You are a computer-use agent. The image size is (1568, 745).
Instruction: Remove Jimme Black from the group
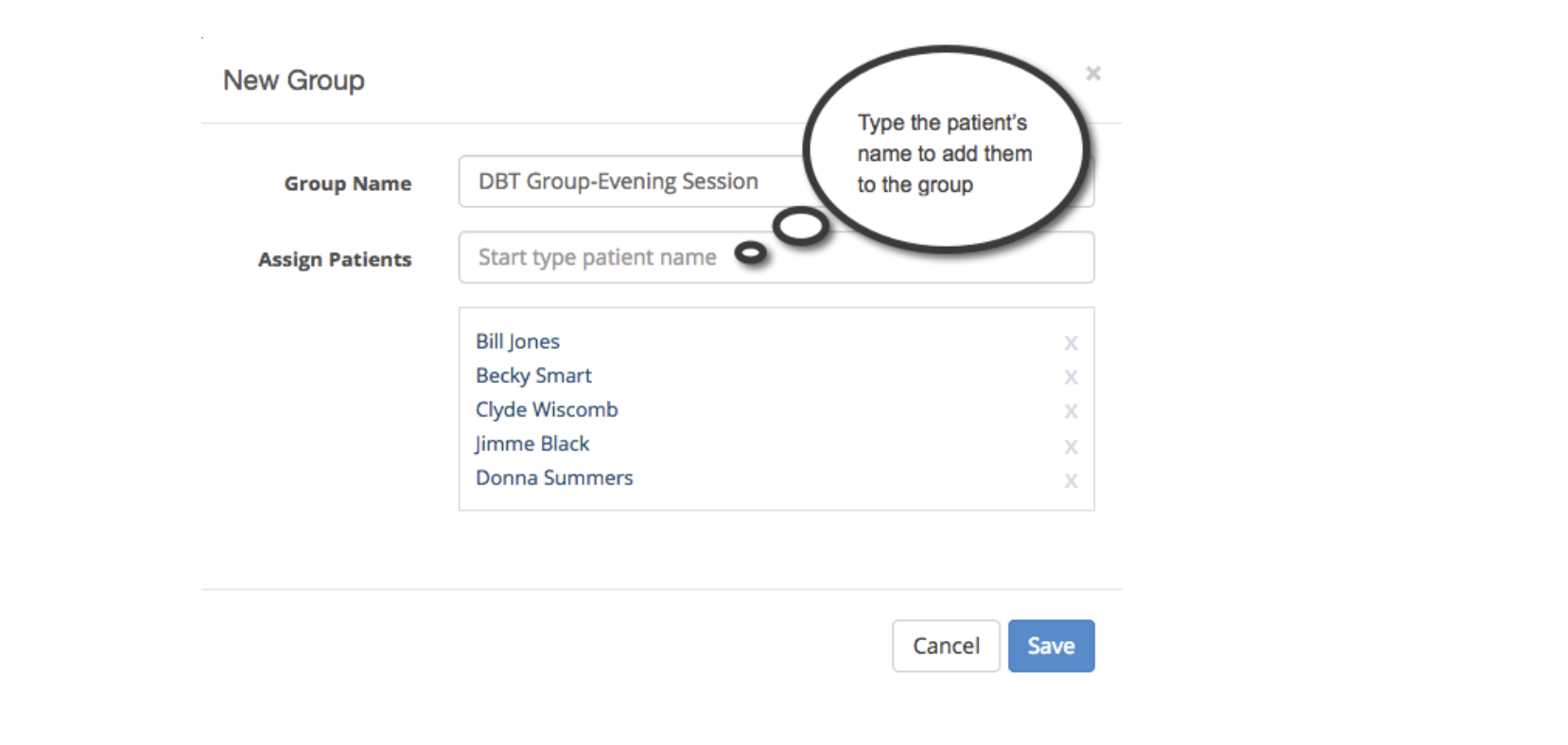point(1071,445)
